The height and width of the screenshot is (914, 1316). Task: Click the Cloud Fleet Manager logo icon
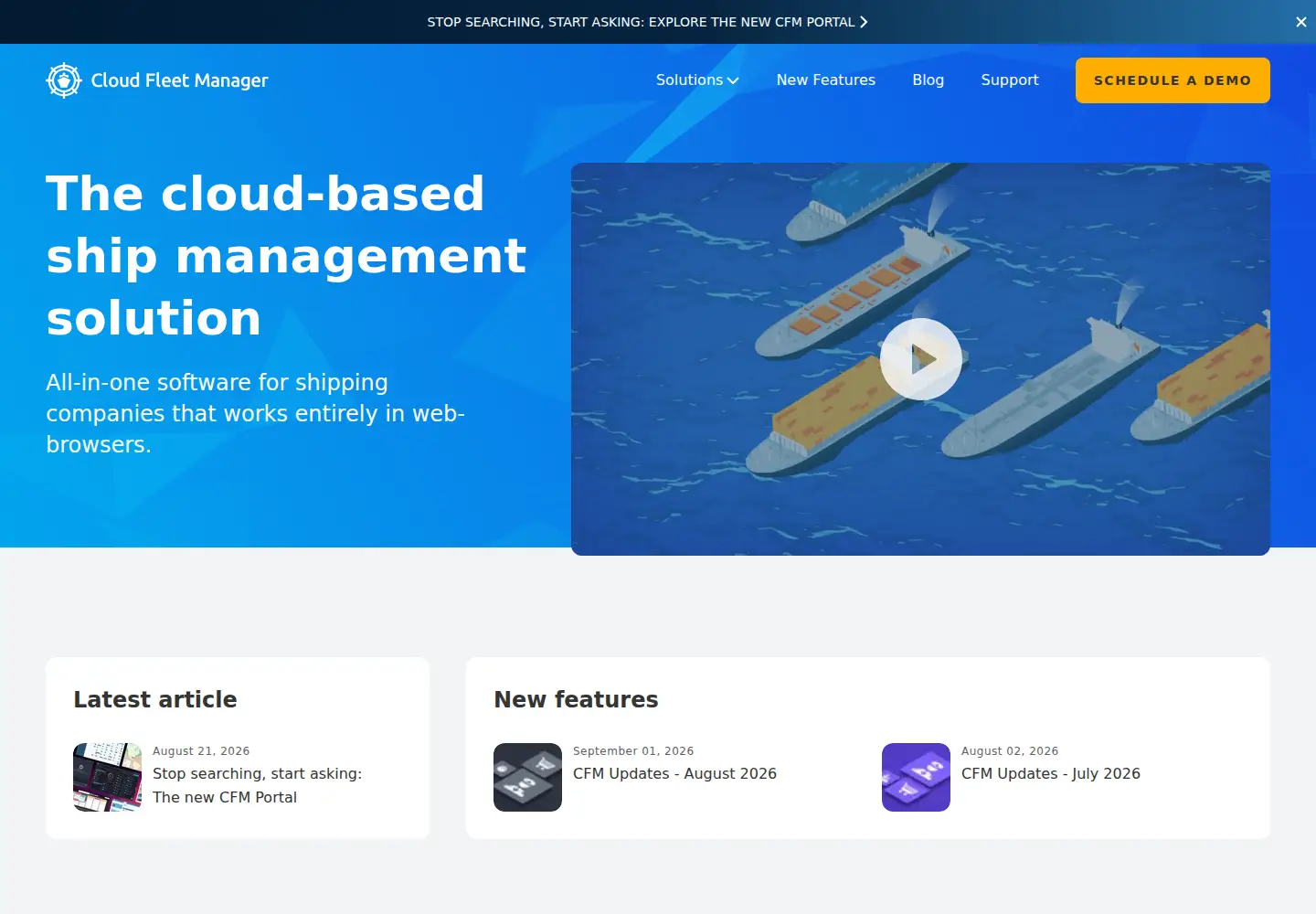point(64,80)
